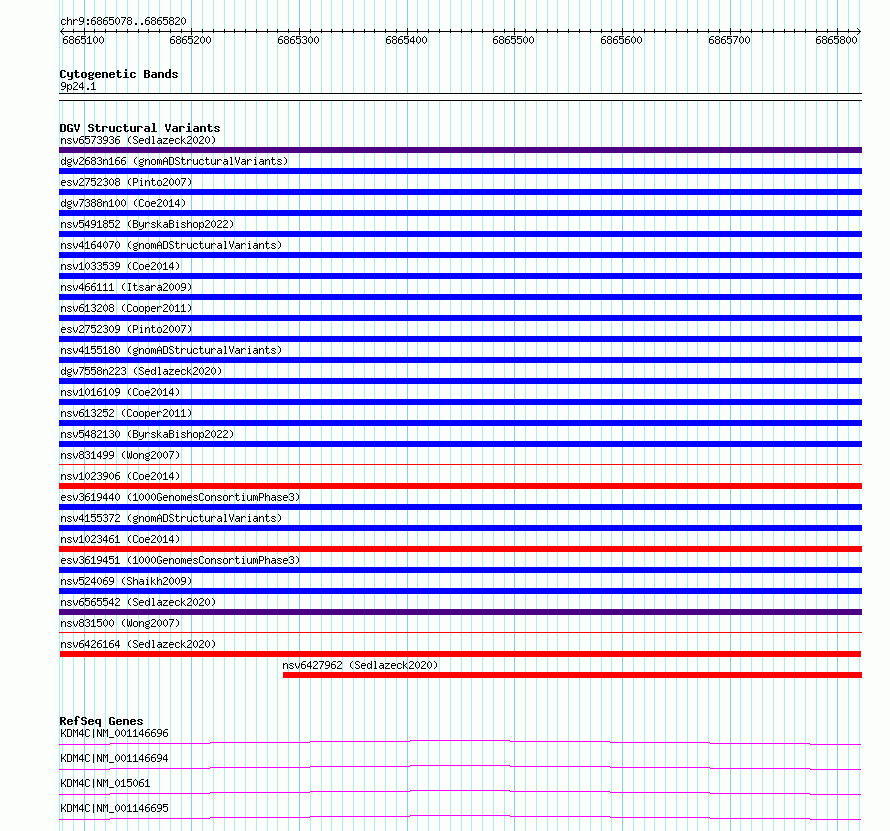Viewport: 890px width, 831px height.
Task: Click the chr9:6865078..6865820 region label
Action: pos(123,21)
